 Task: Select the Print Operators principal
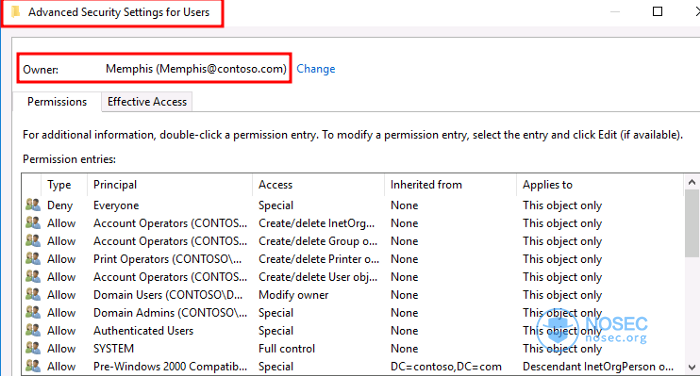pos(167,259)
